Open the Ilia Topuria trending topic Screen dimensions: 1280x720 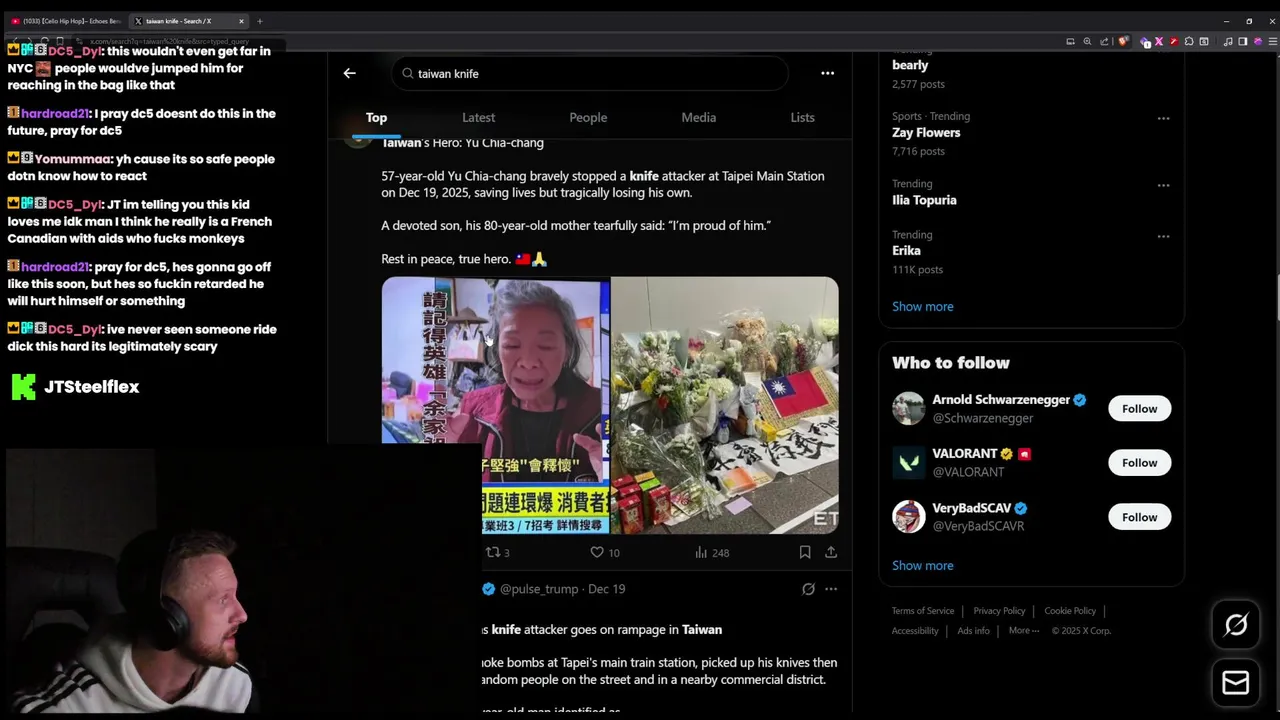tap(924, 200)
